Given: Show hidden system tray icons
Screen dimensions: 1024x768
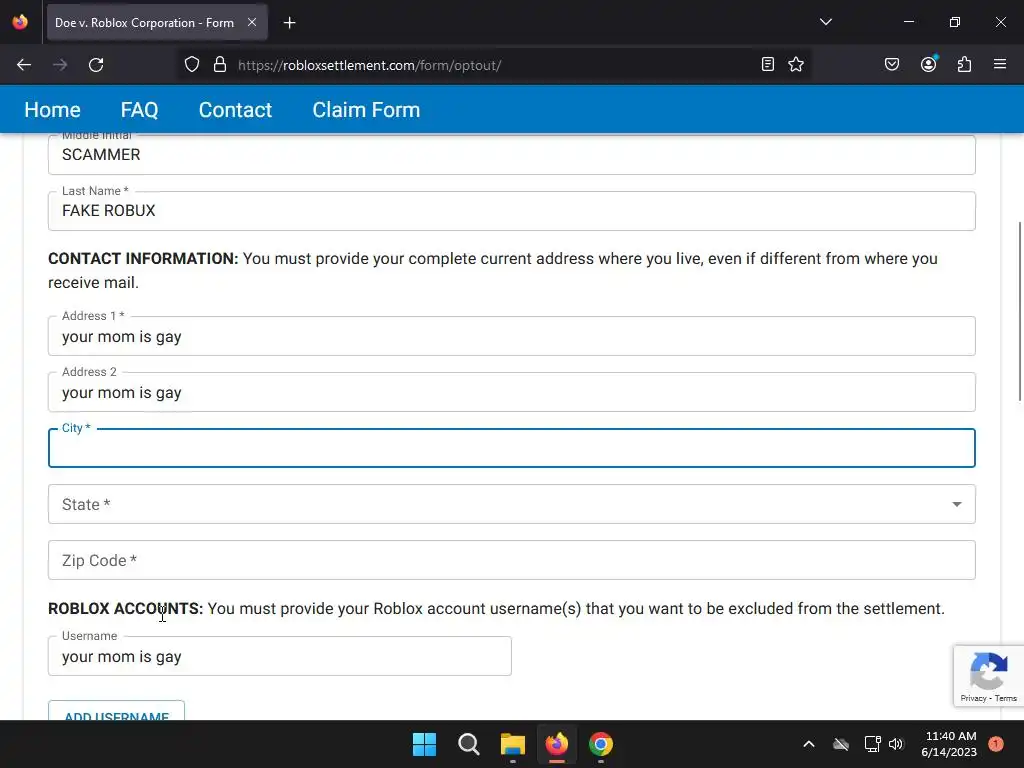Looking at the screenshot, I should coord(808,744).
